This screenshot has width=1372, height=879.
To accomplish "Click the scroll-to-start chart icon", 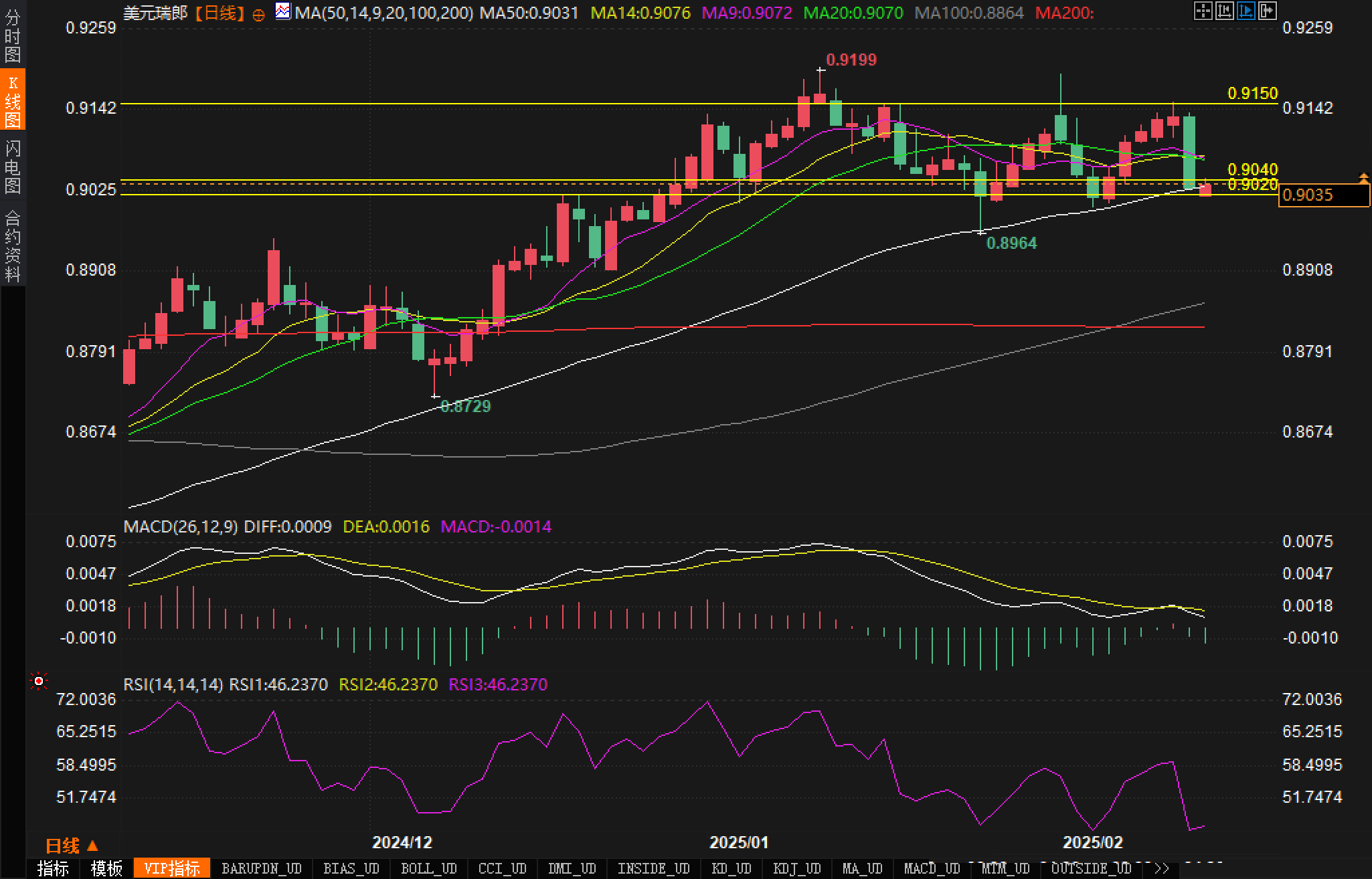I will [1224, 11].
